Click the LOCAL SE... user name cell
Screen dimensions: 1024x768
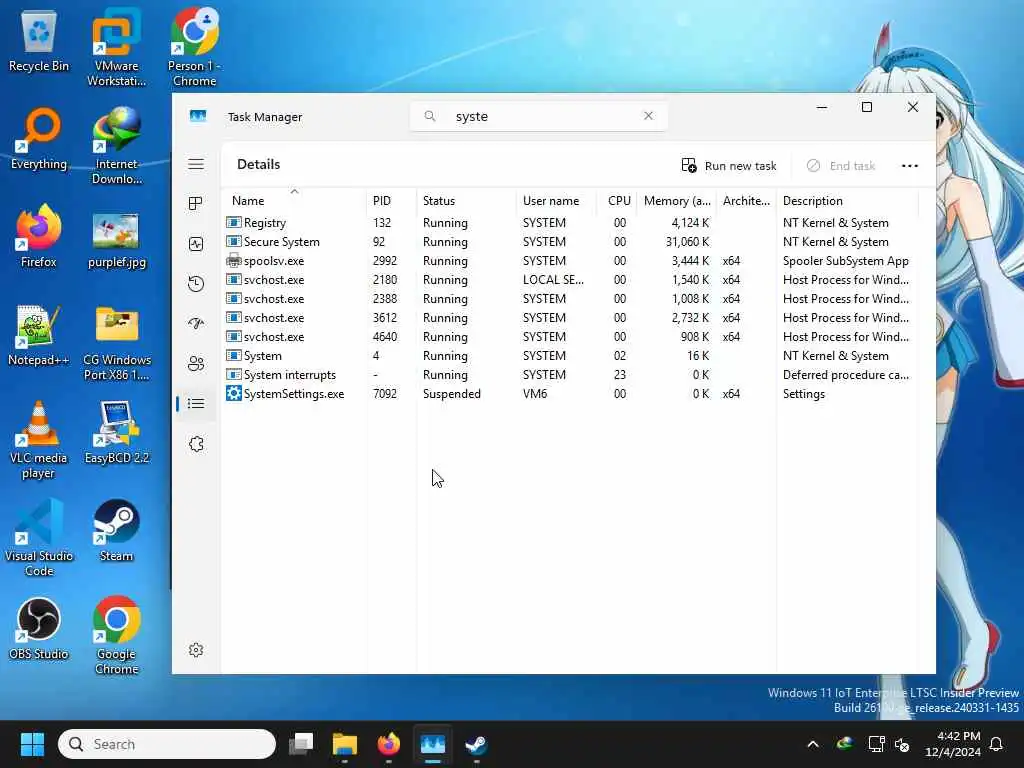553,280
